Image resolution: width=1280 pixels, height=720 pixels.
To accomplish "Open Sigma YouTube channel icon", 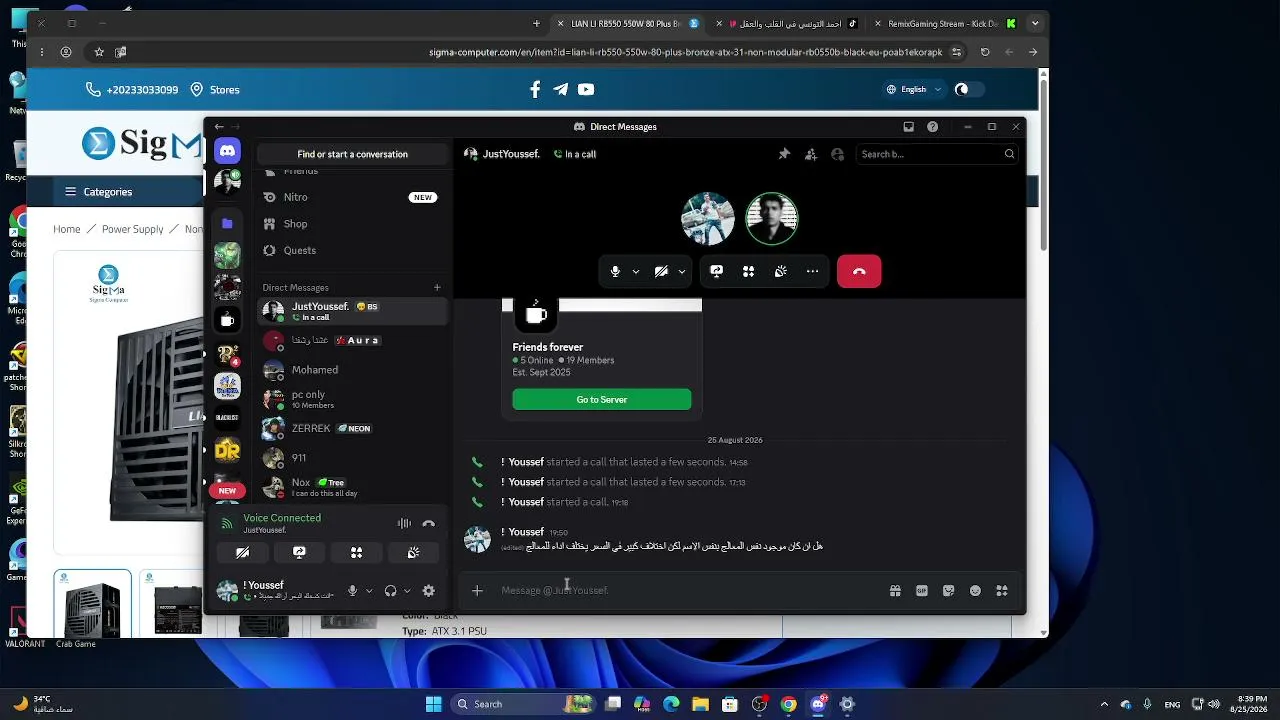I will pyautogui.click(x=586, y=90).
